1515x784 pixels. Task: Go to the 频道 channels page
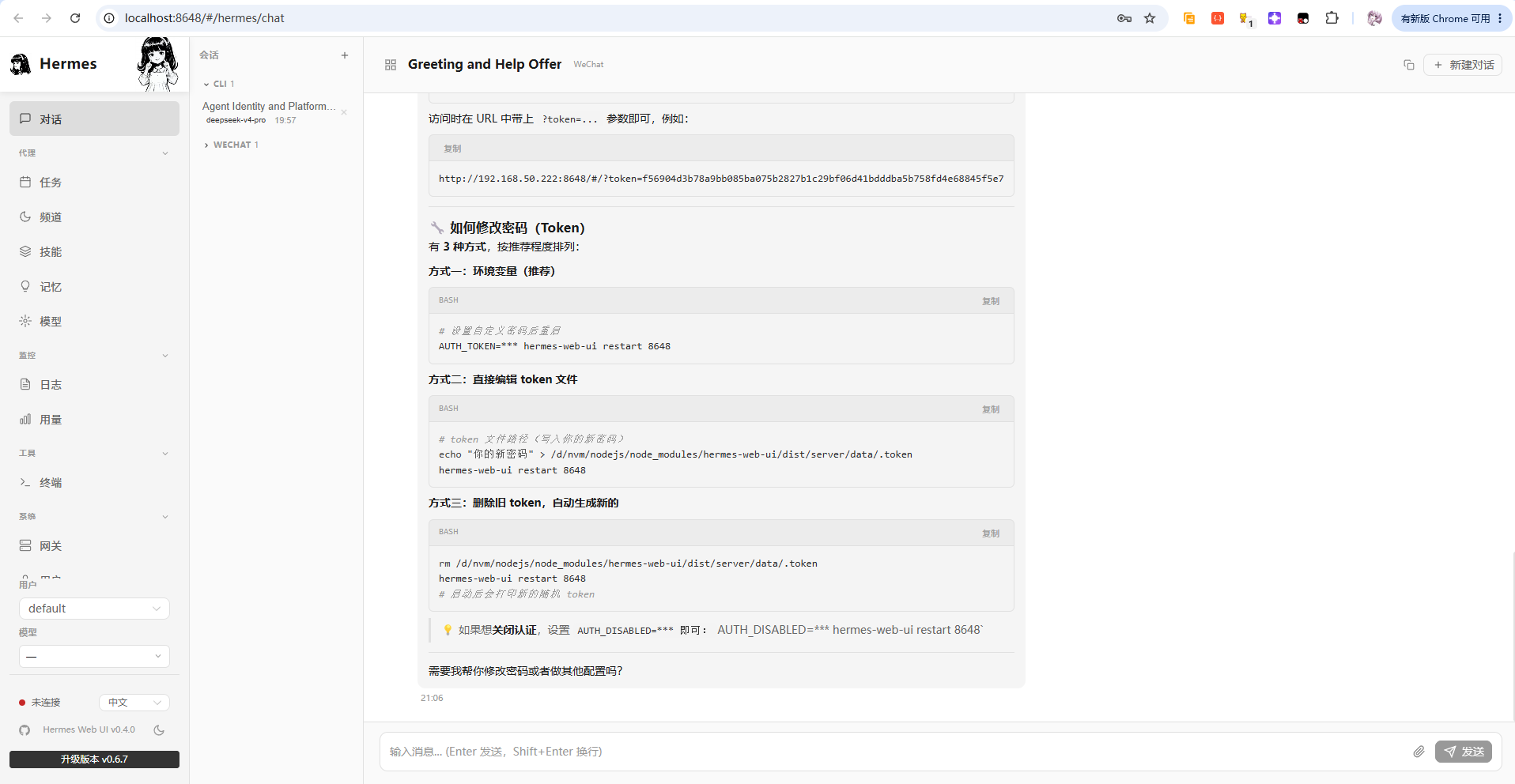click(x=94, y=217)
